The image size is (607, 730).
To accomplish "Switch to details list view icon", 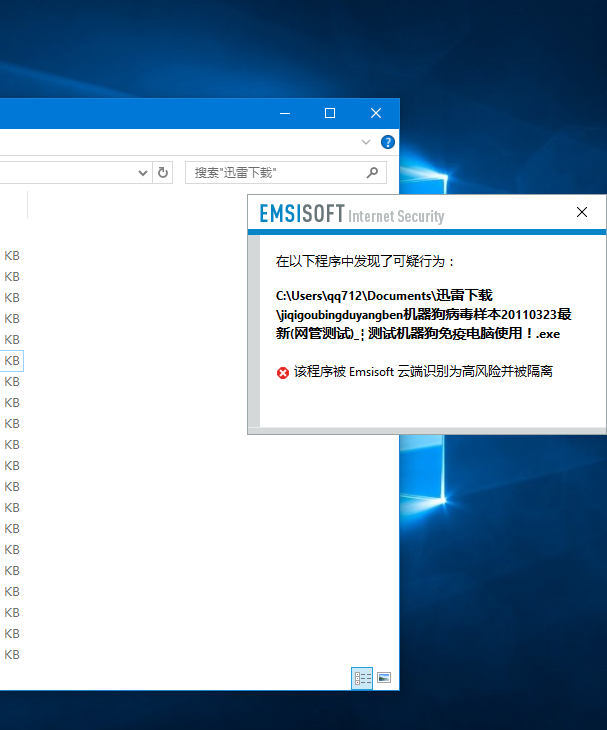I will [362, 678].
